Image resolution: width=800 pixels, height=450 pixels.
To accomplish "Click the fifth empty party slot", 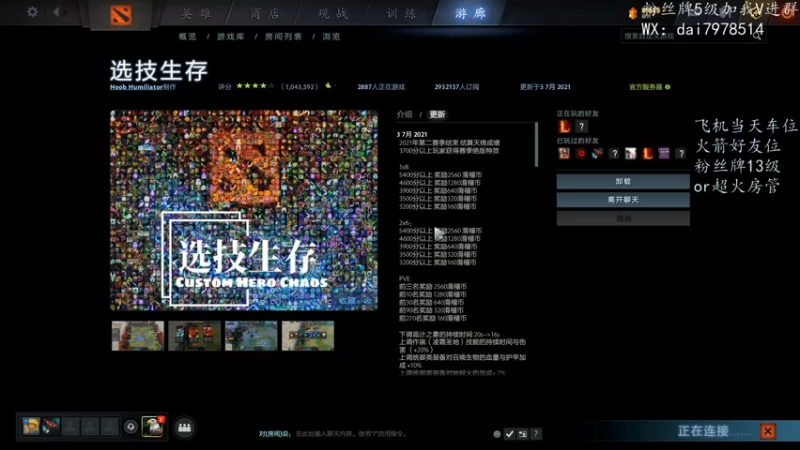I will pos(109,426).
